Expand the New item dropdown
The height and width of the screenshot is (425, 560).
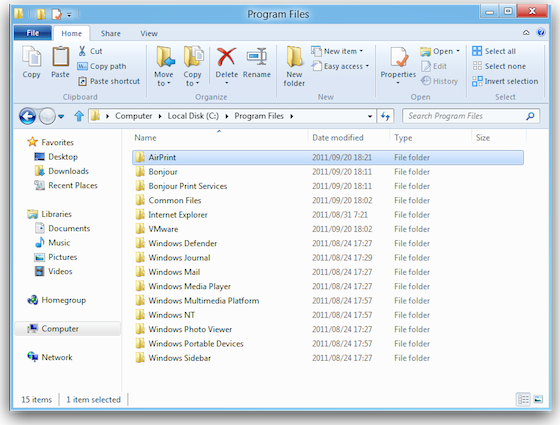(361, 51)
